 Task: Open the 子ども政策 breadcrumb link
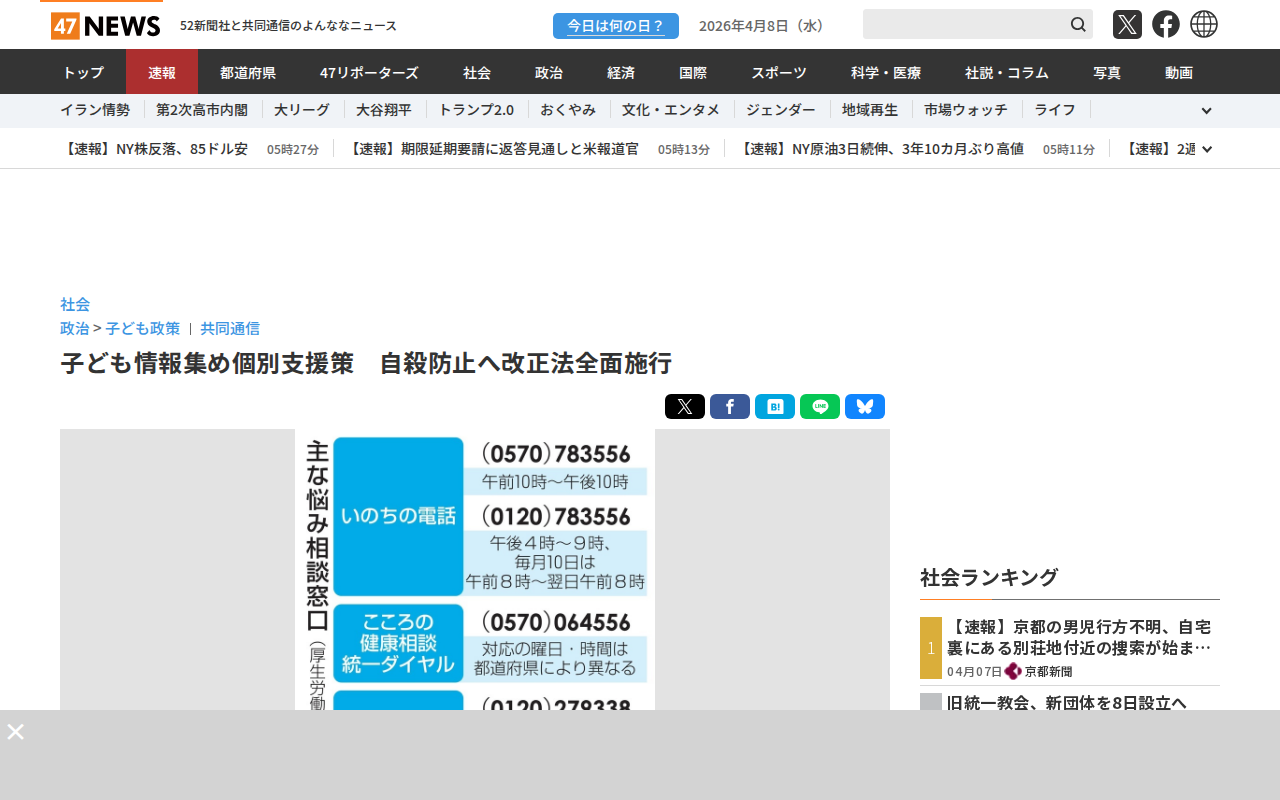tap(143, 328)
